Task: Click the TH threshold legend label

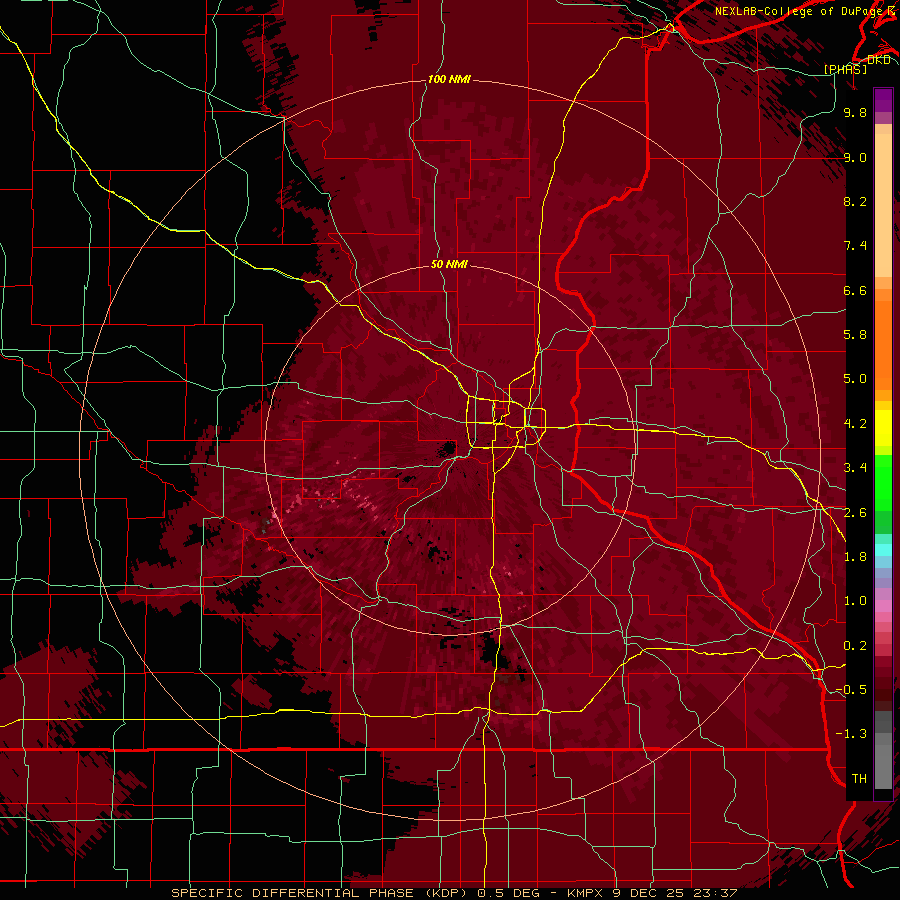Action: (859, 779)
